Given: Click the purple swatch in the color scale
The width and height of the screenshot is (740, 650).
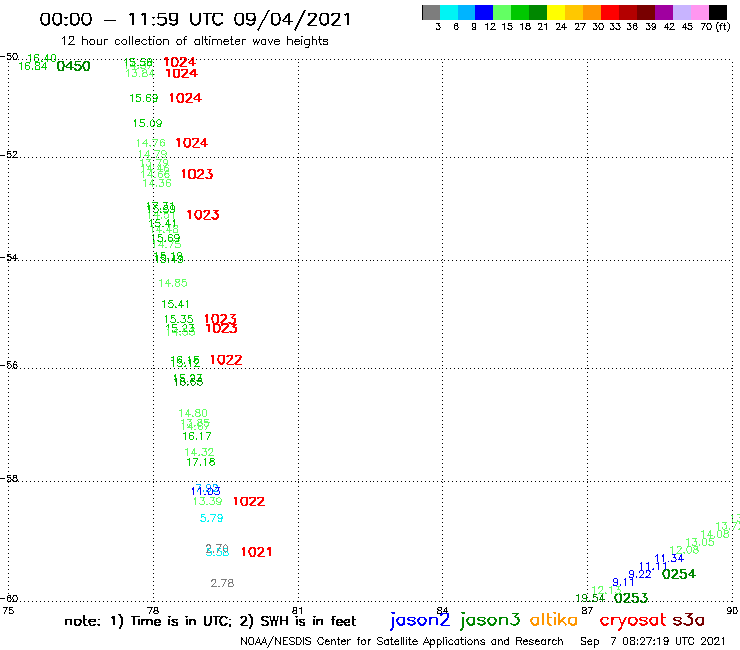Looking at the screenshot, I should coord(664,12).
